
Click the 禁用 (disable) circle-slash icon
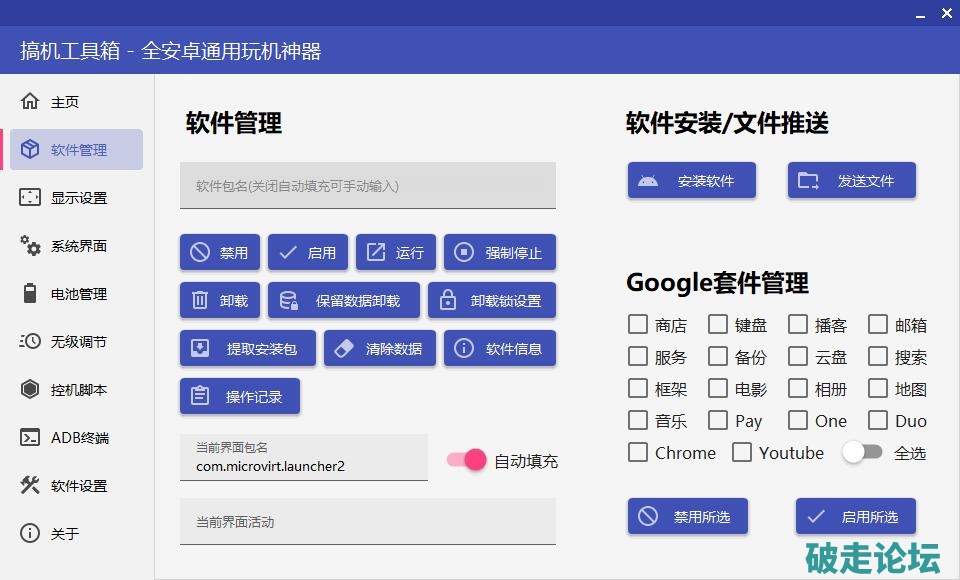[200, 253]
